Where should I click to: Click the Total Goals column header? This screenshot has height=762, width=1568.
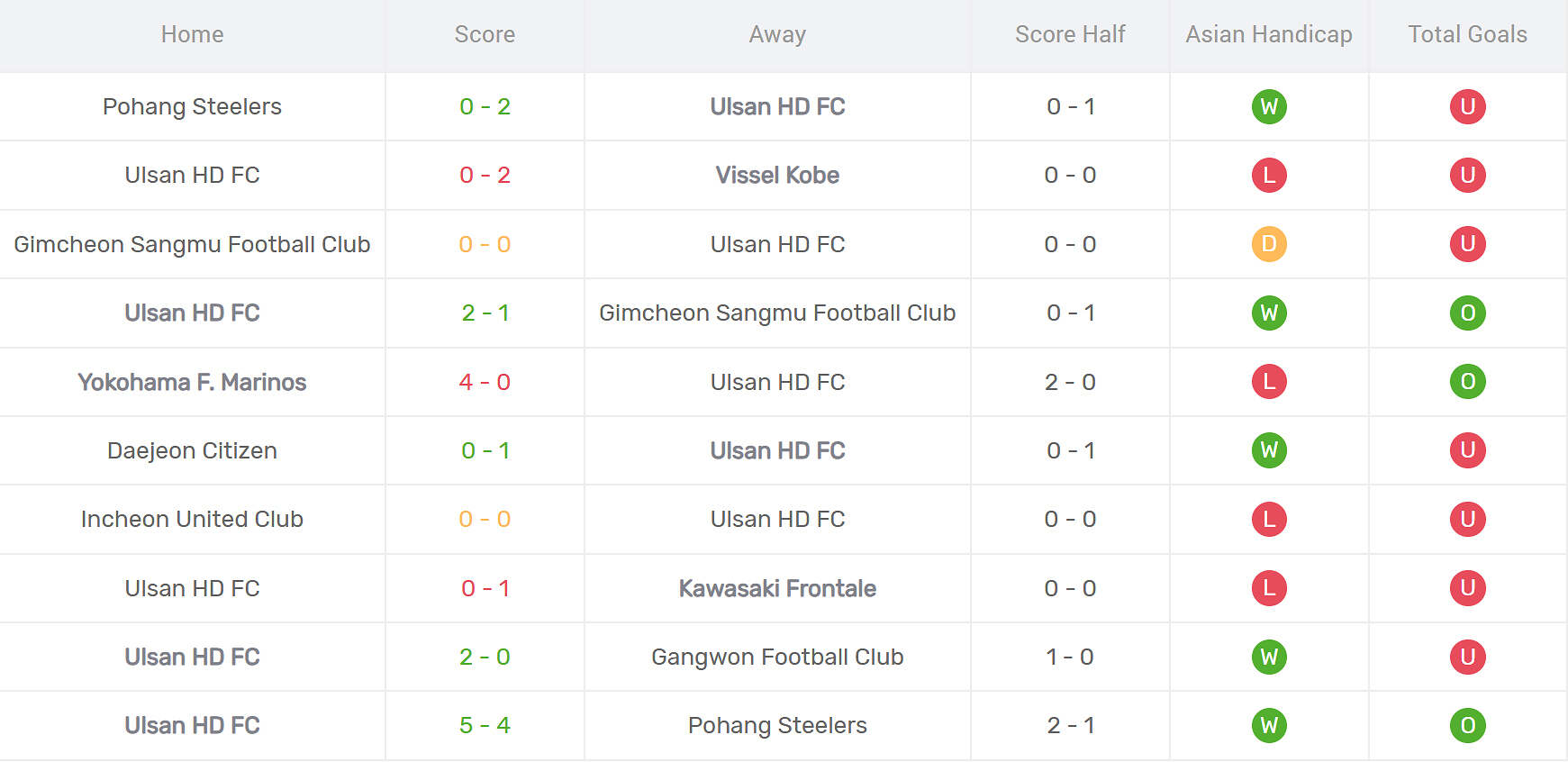(x=1467, y=34)
